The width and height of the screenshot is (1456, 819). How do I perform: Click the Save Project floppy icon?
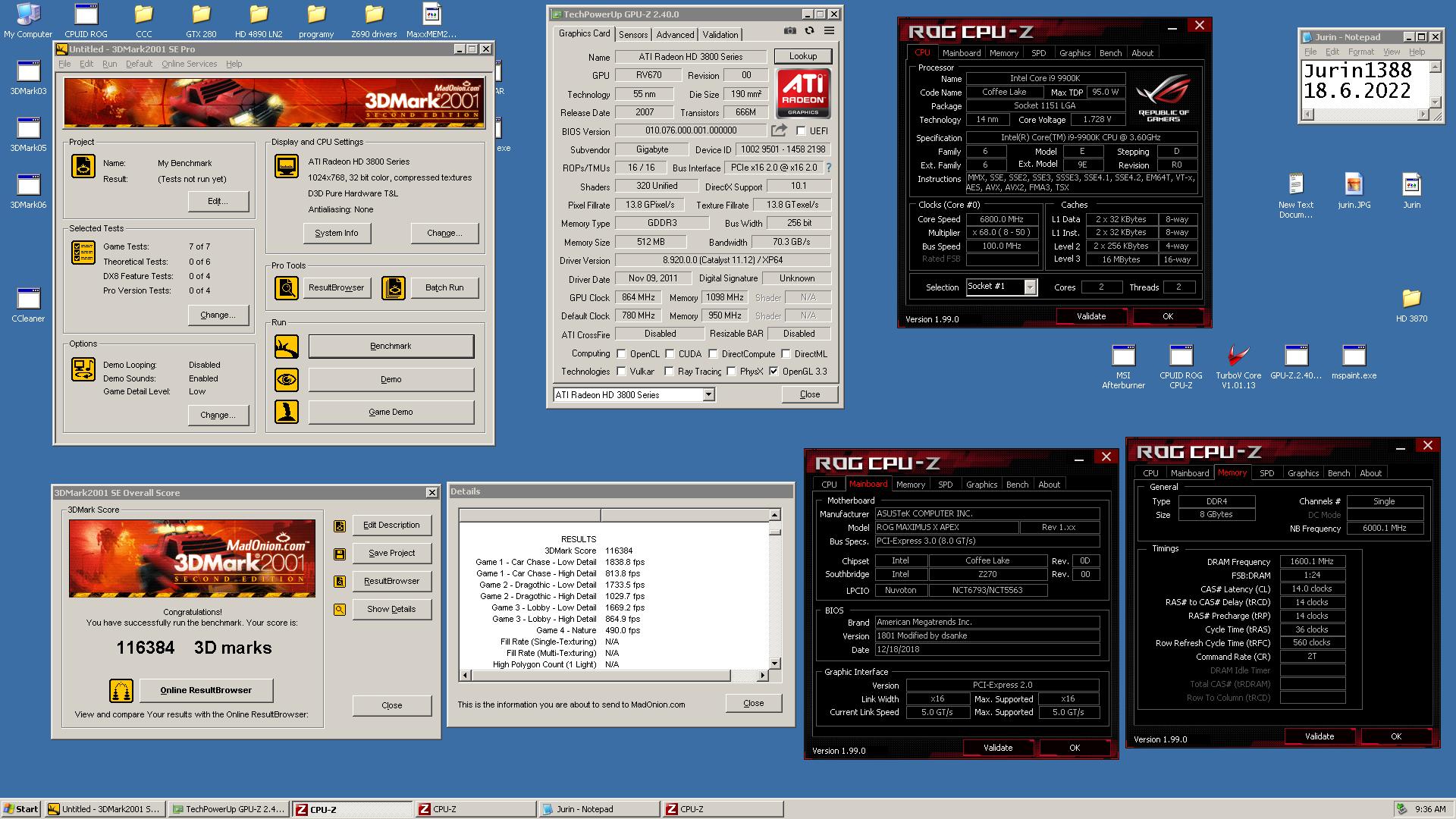coord(340,554)
